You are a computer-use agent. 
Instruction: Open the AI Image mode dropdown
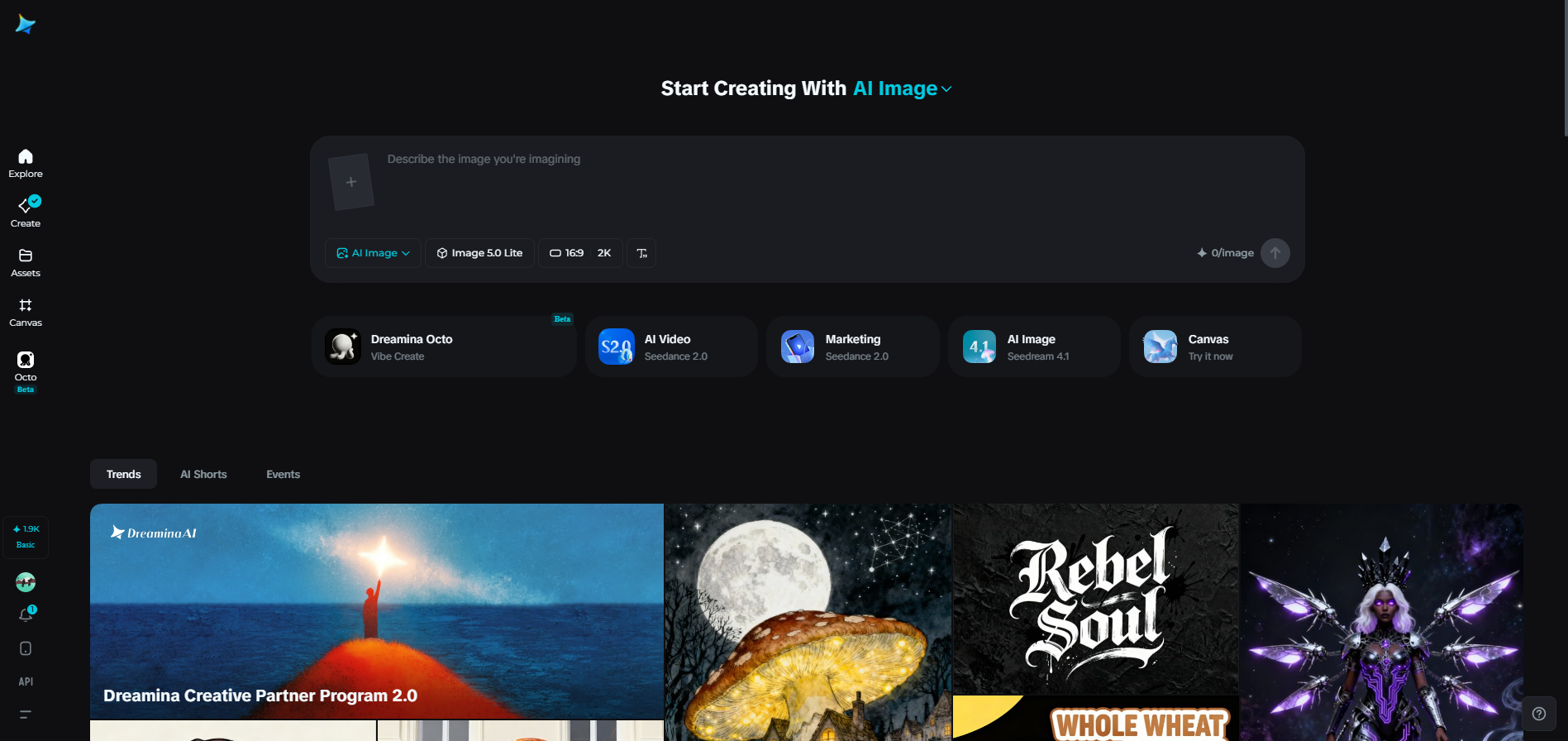click(x=373, y=253)
